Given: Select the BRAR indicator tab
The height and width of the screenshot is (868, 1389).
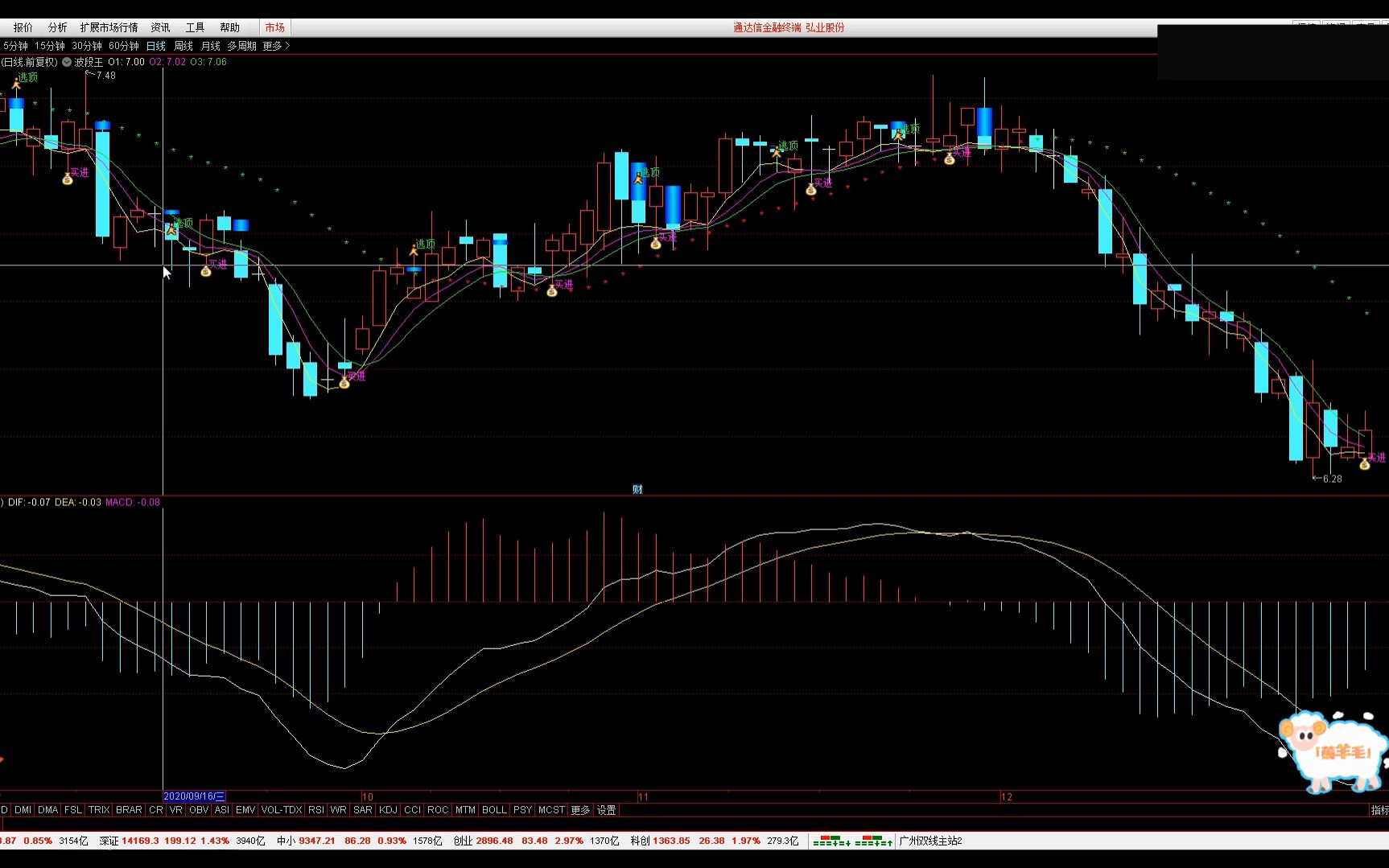Looking at the screenshot, I should (129, 810).
